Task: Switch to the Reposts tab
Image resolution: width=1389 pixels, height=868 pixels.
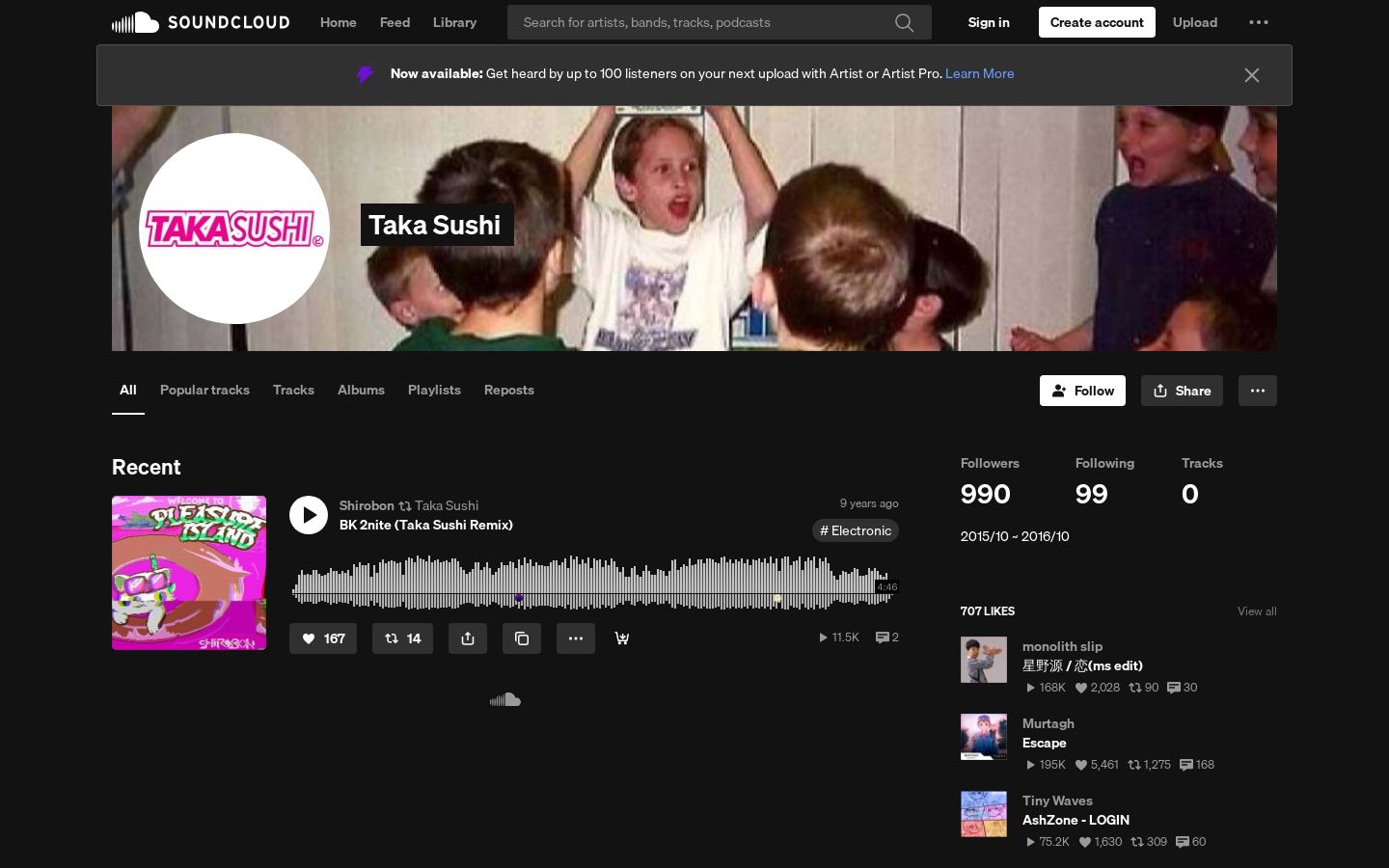Action: (x=509, y=390)
